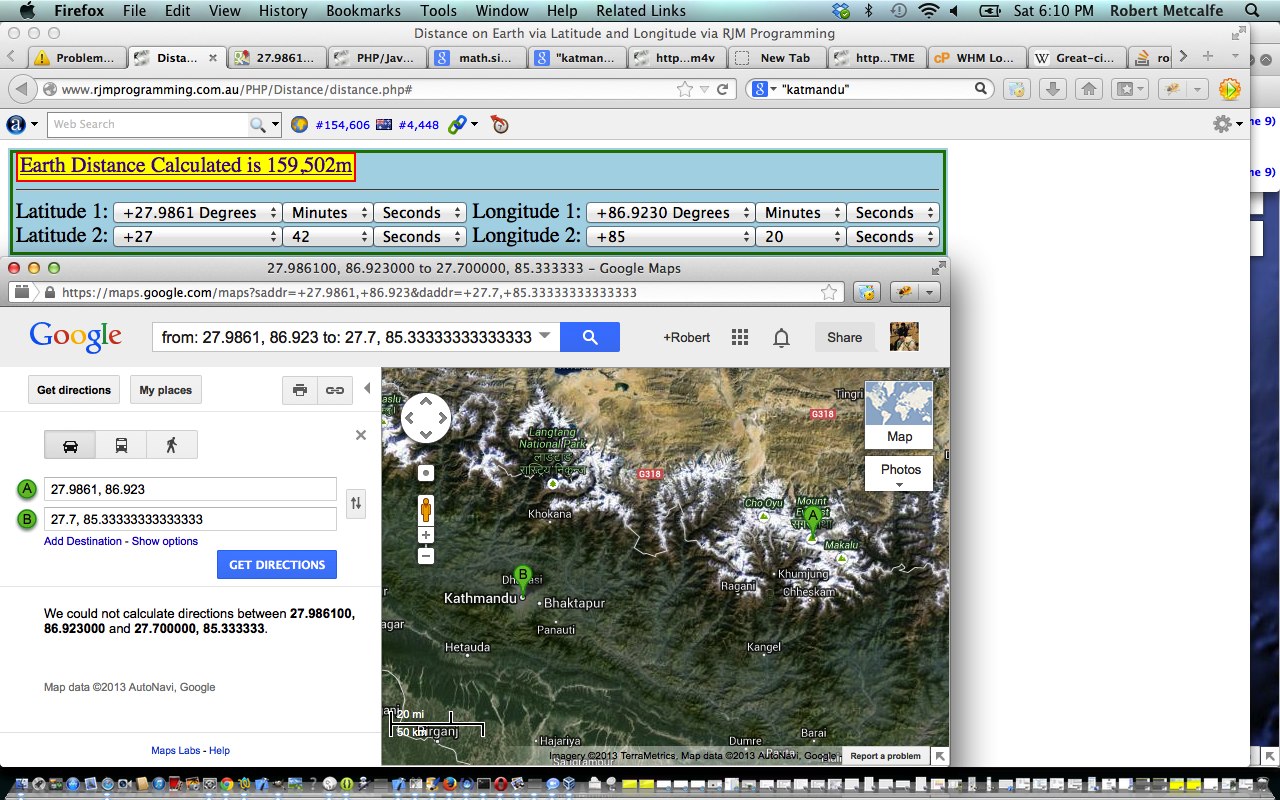The image size is (1280, 800).
Task: Open a new Firefox tab with plus
Action: [x=1208, y=56]
